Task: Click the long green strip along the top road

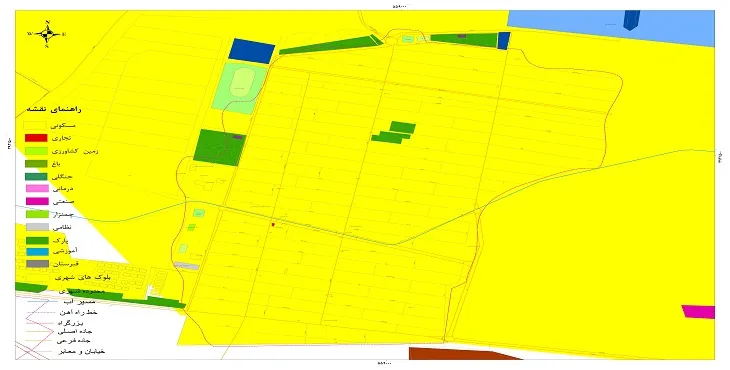Action: pyautogui.click(x=330, y=45)
